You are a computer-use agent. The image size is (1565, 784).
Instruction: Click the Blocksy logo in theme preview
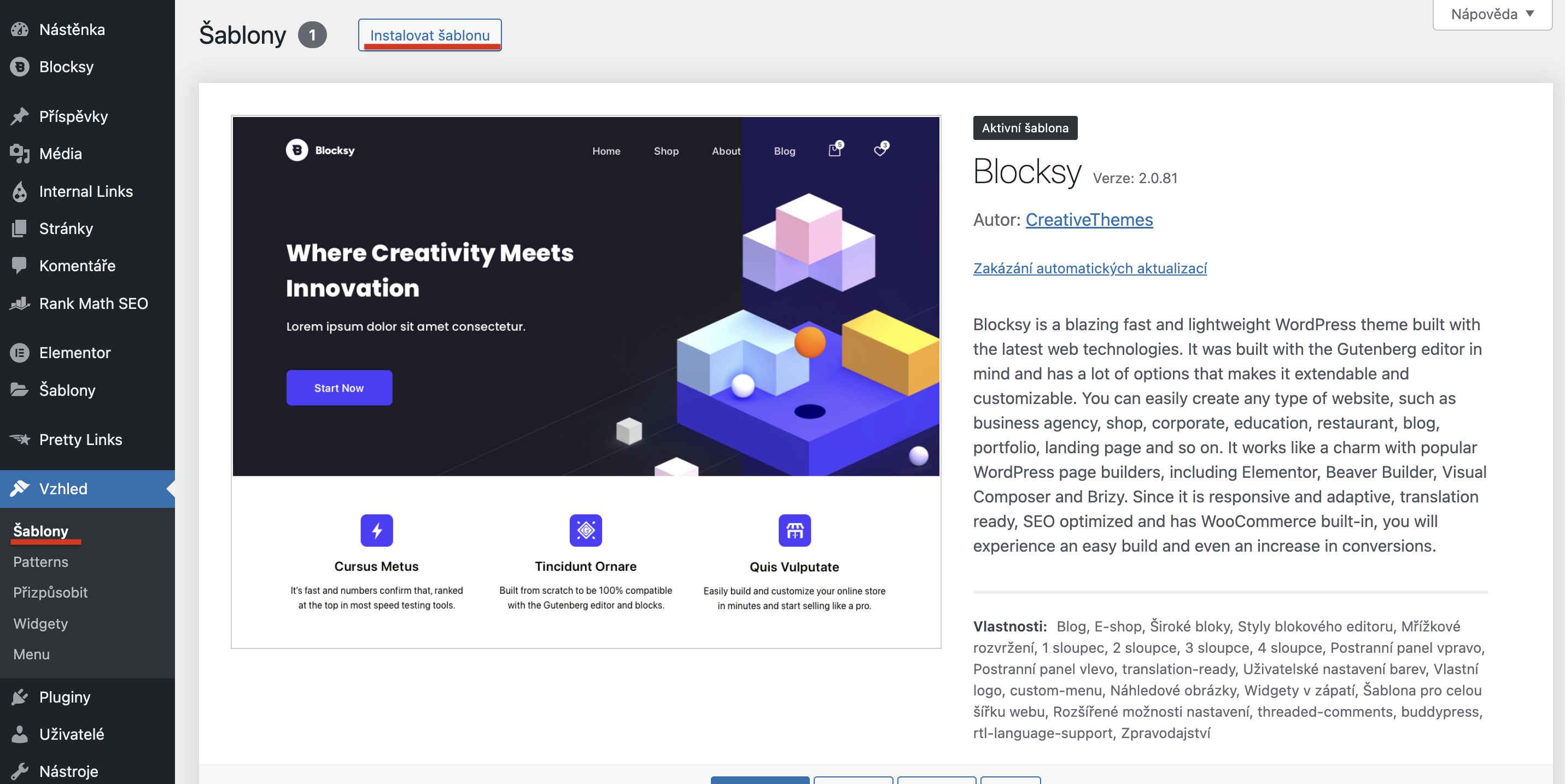point(320,150)
